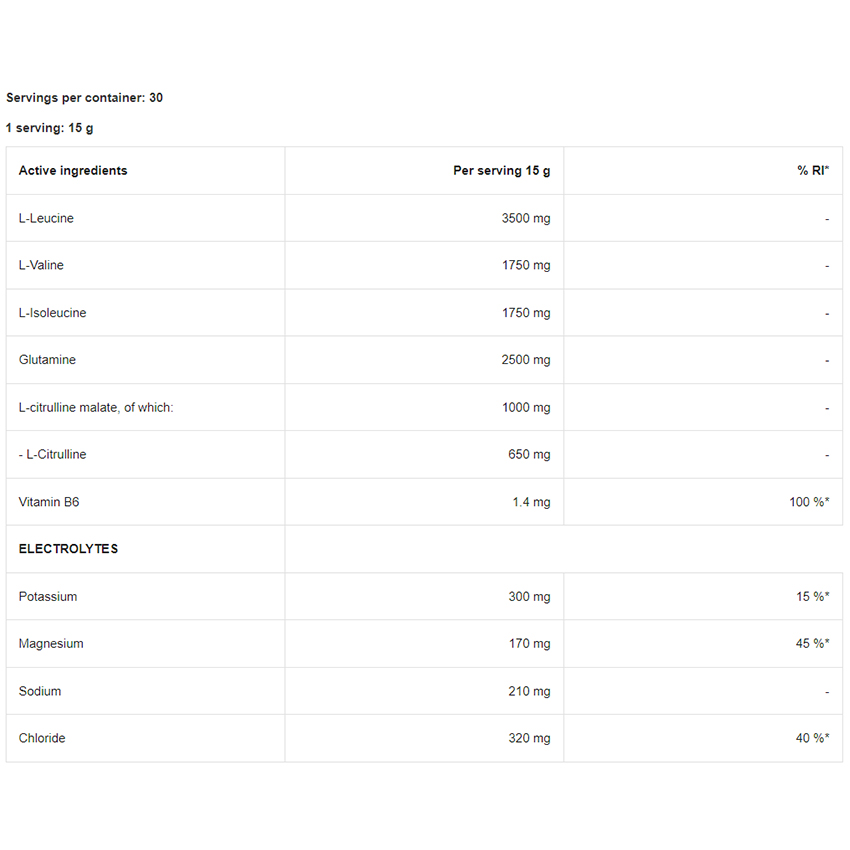The height and width of the screenshot is (850, 850).
Task: Click 'L-citrulline malate, of which:' label
Action: point(96,408)
